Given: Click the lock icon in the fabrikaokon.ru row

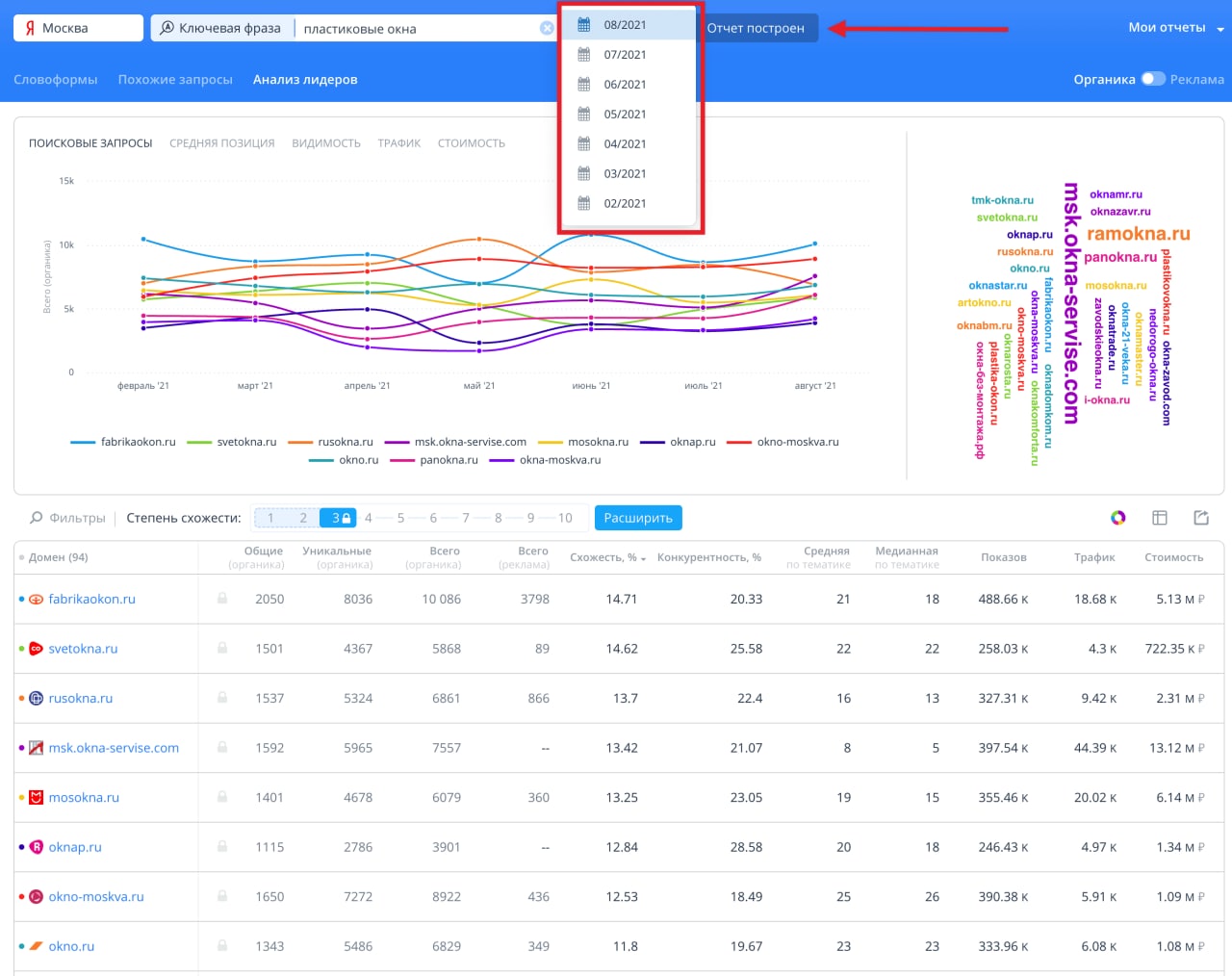Looking at the screenshot, I should pos(222,599).
